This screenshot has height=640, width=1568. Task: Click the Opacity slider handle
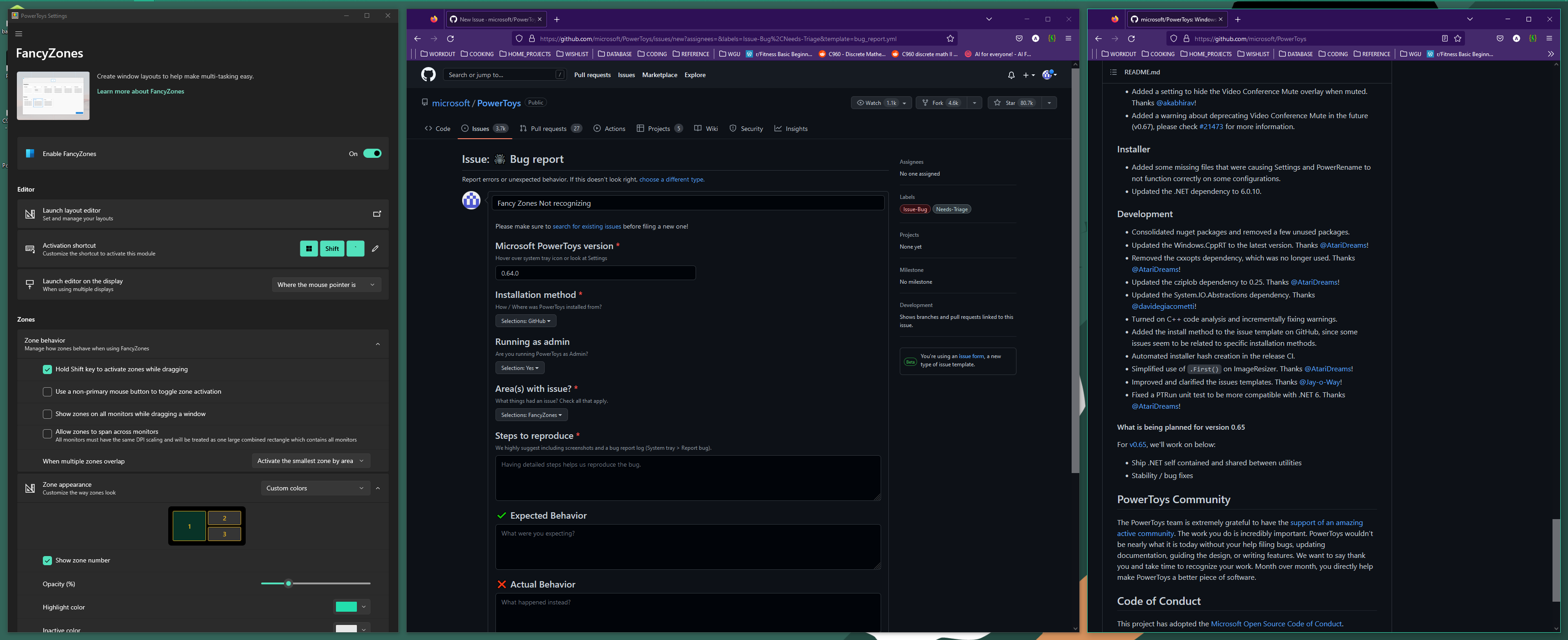289,583
